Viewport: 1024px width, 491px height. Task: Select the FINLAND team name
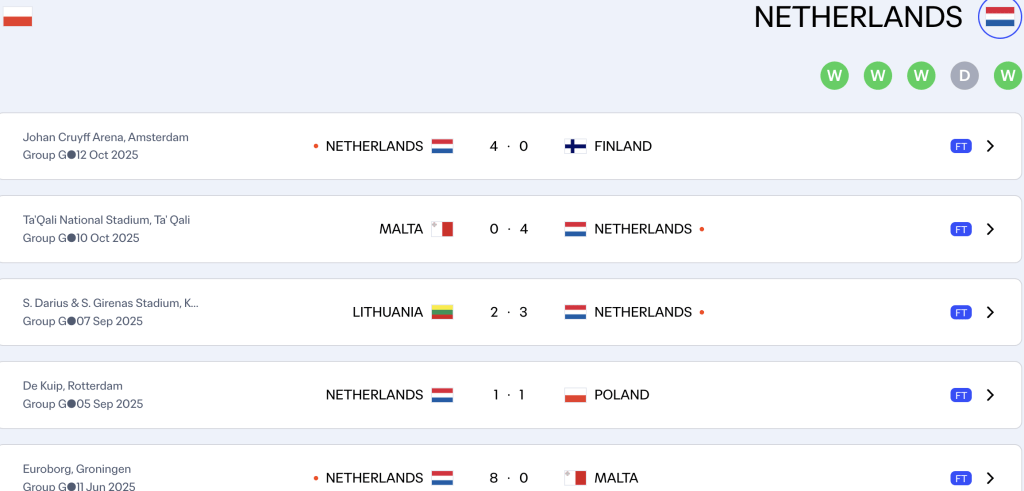point(623,146)
